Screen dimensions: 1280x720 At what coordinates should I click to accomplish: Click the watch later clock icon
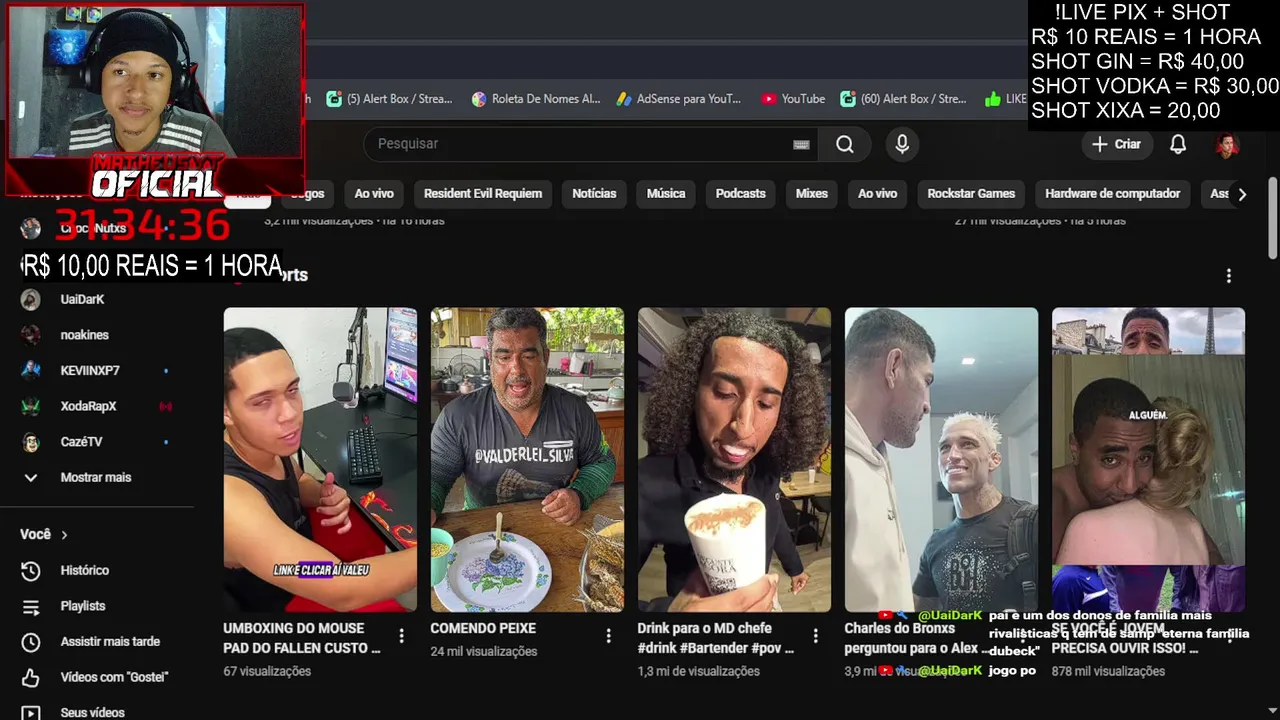[x=31, y=642]
